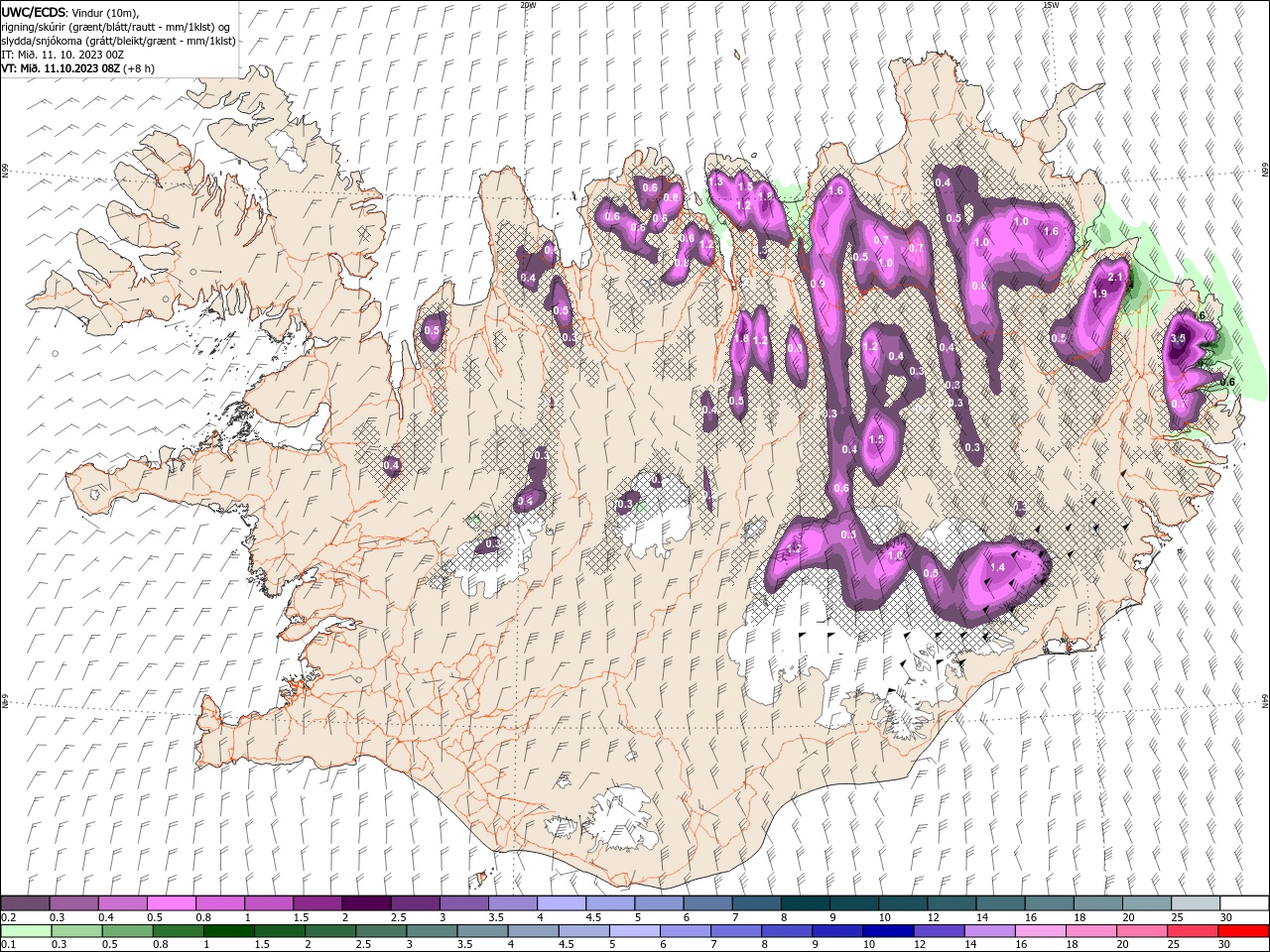Pick the light pink rain swatch between 16 and 18
Viewport: 1270px width, 952px height.
tap(1039, 931)
